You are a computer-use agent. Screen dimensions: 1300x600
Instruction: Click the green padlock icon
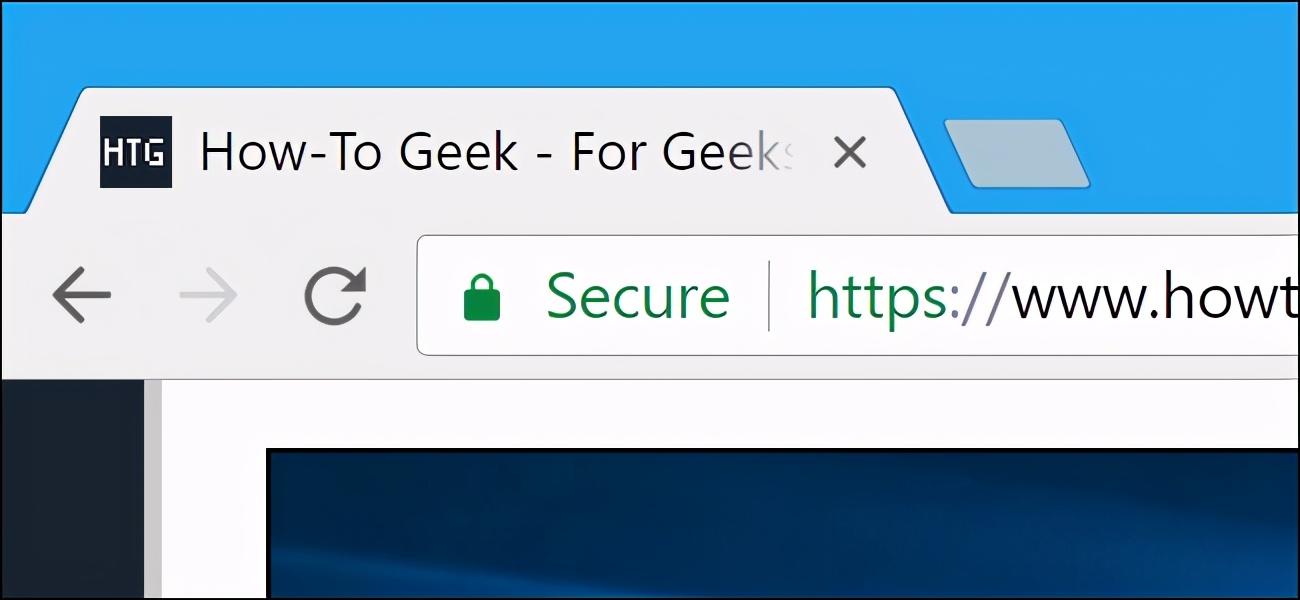point(481,298)
